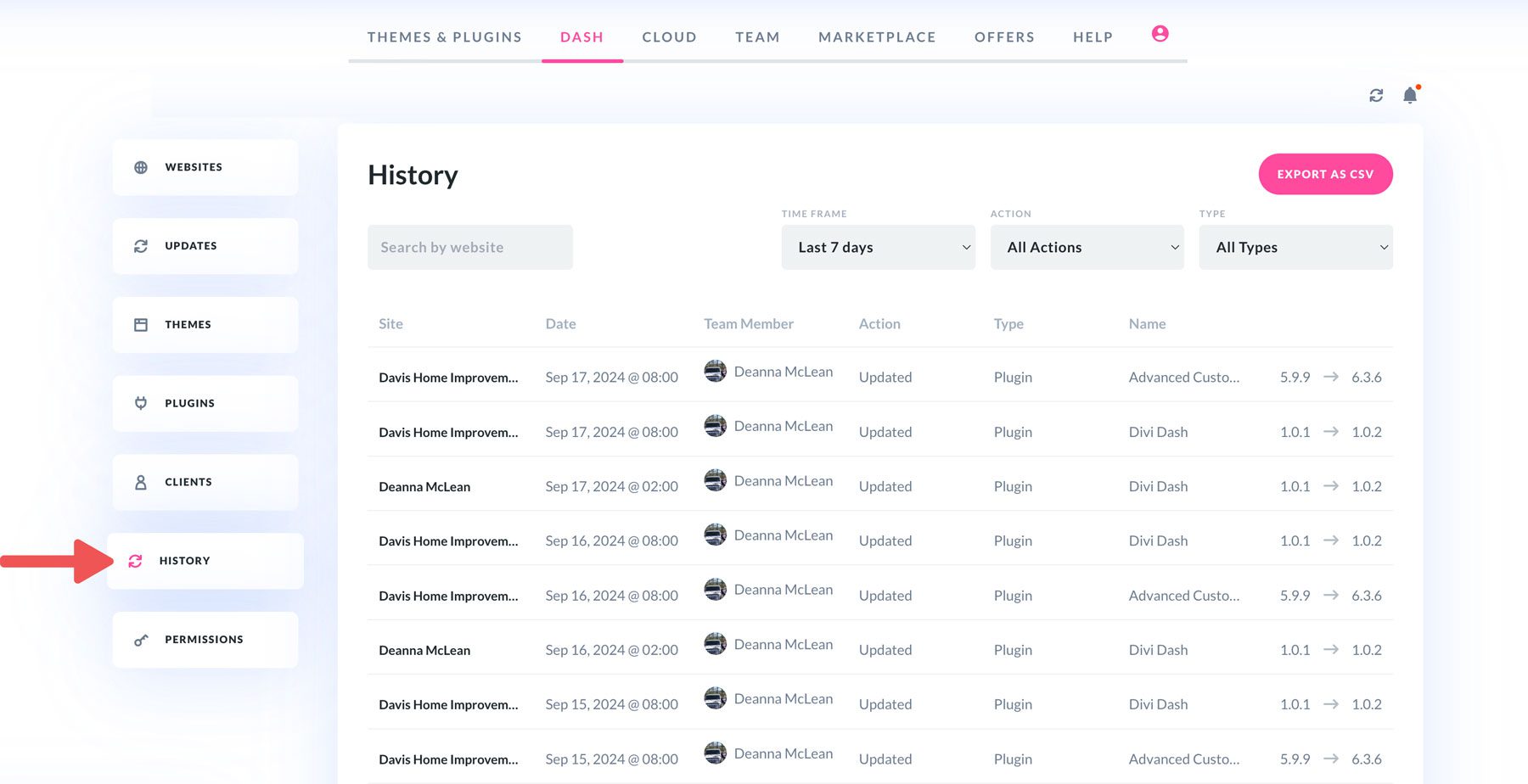Click the refresh icon near the bell
Screen dimensions: 1528x784
coord(1376,95)
